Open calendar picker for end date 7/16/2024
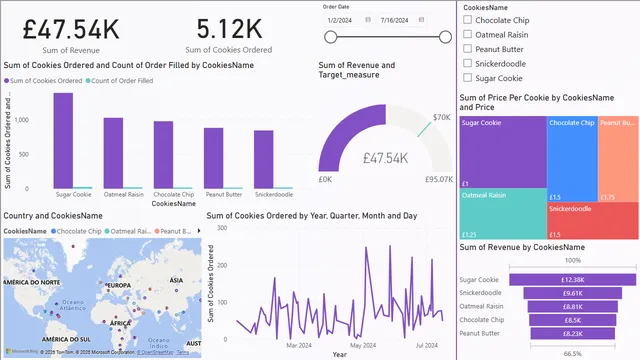 421,20
